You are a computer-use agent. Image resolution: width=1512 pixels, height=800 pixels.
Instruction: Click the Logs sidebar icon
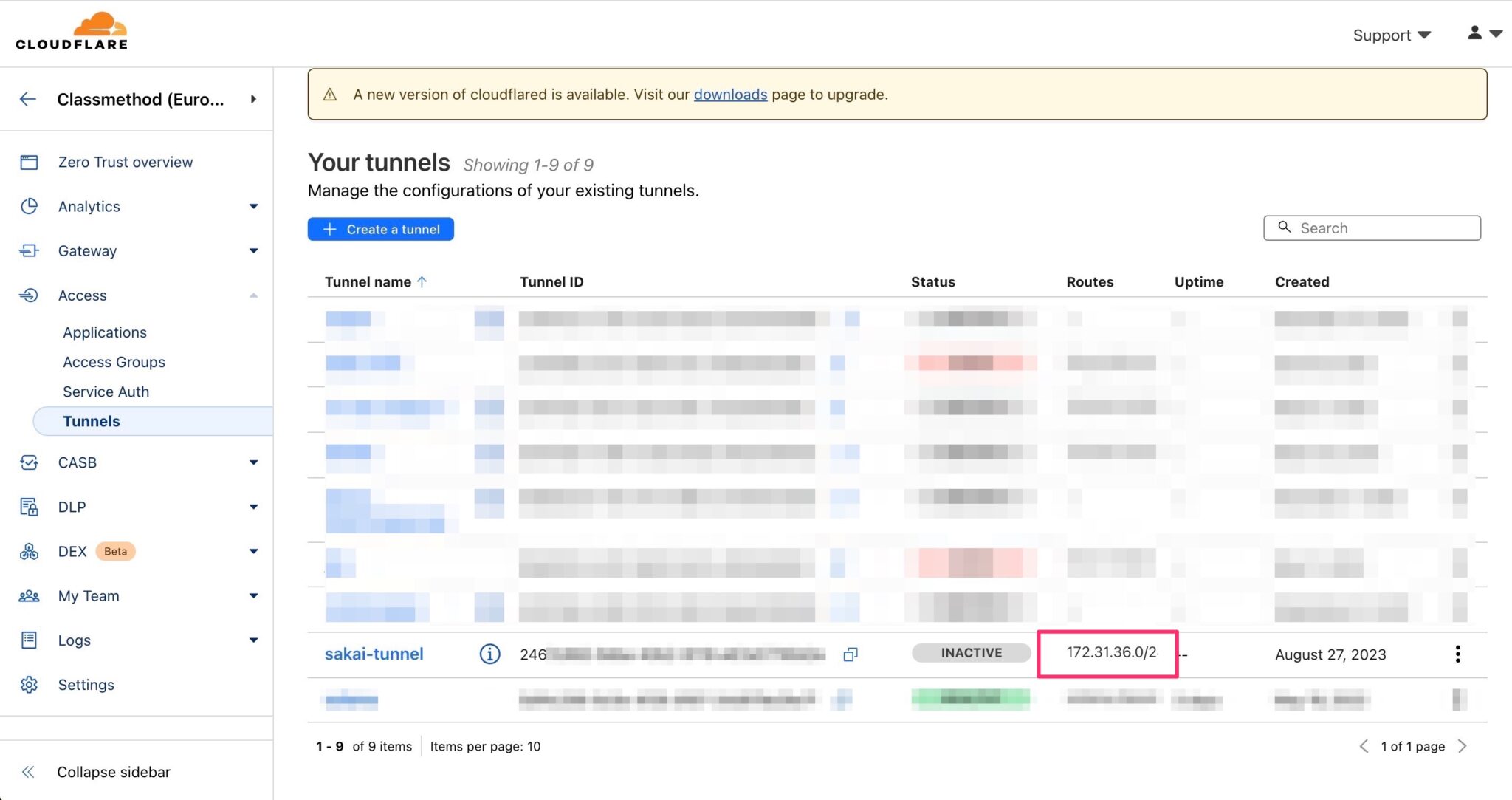pyautogui.click(x=29, y=640)
